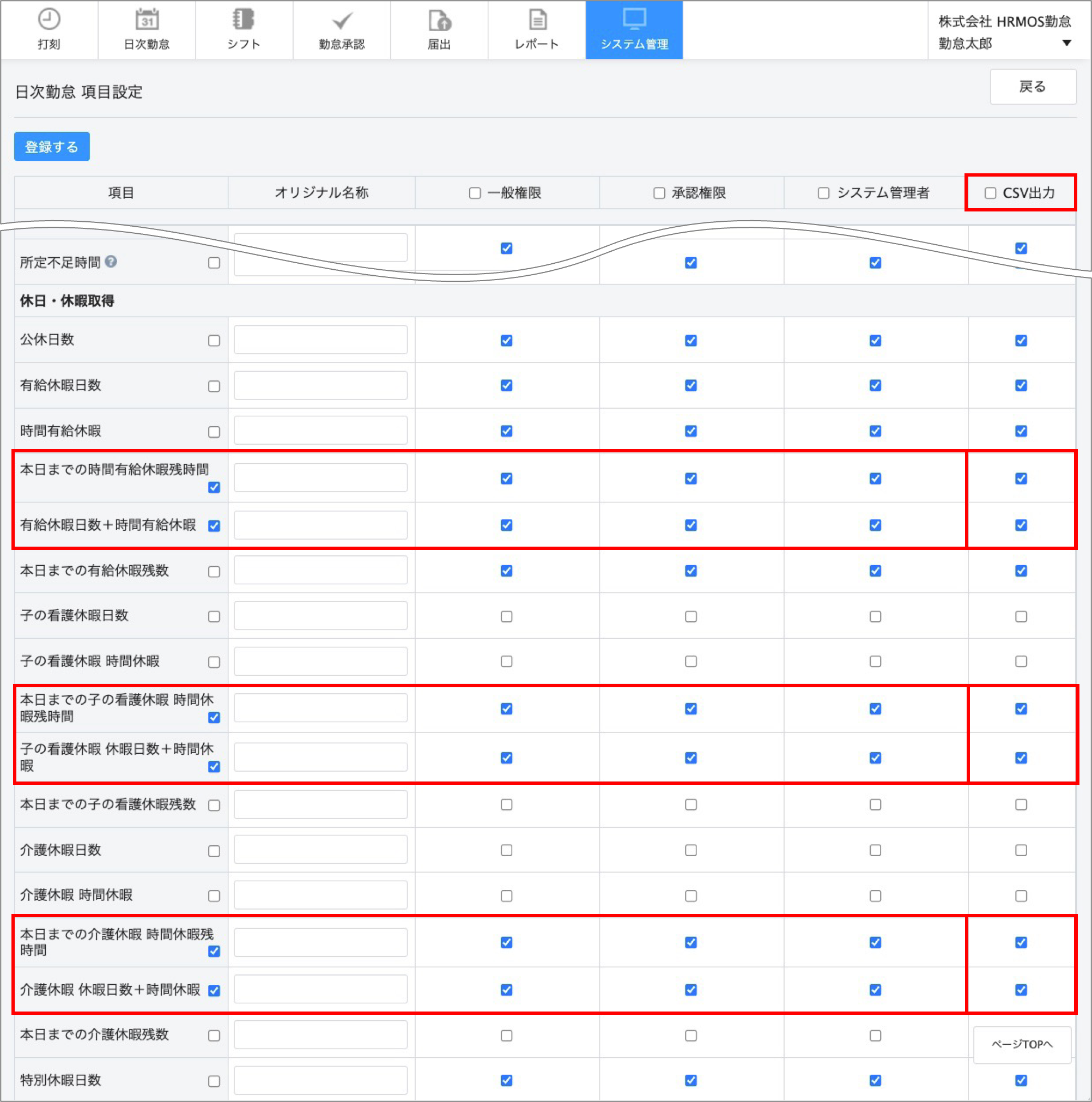Open the 日次勤怠 calendar icon

coord(147,20)
